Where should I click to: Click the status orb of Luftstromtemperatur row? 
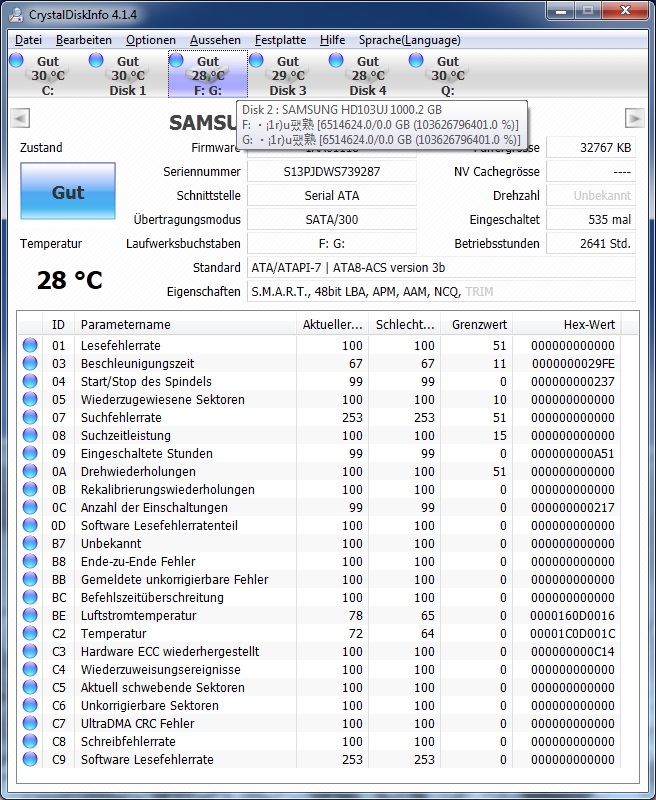pos(30,615)
